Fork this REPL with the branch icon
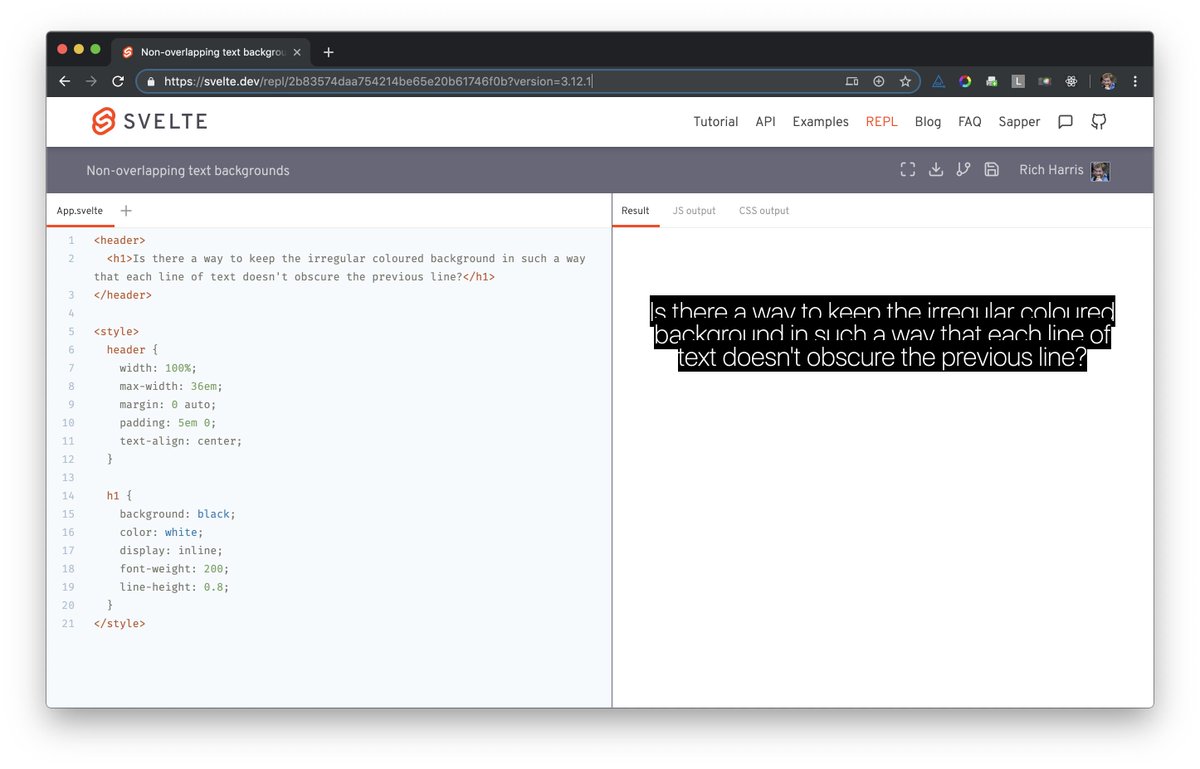1200x769 pixels. (x=963, y=170)
